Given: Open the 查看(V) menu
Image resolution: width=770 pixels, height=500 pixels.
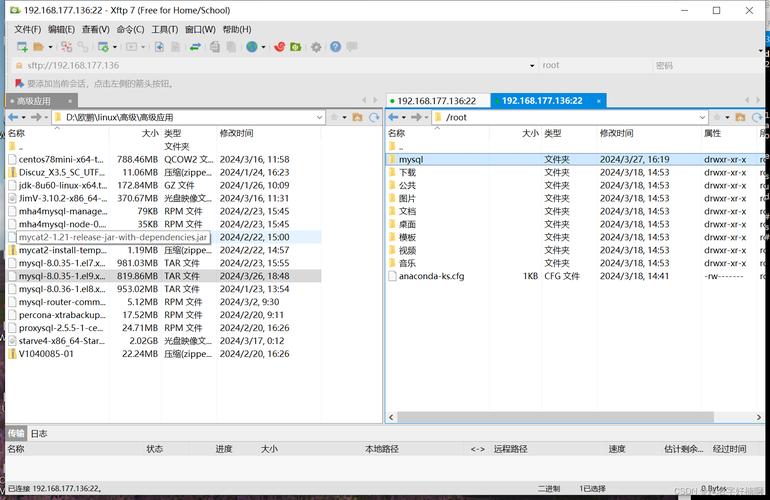Looking at the screenshot, I should tap(95, 29).
